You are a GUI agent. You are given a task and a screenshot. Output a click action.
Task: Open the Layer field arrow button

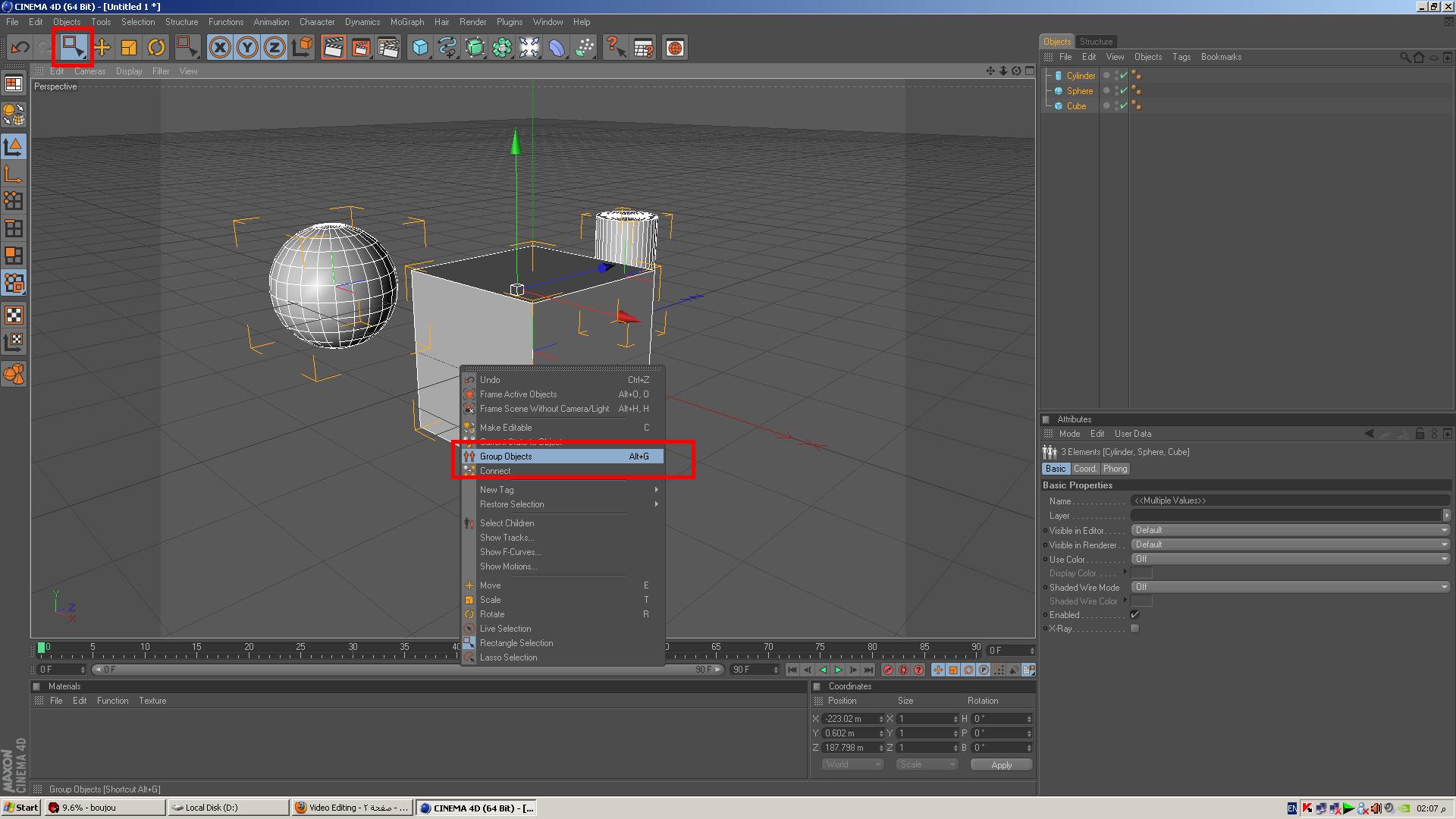(x=1446, y=516)
